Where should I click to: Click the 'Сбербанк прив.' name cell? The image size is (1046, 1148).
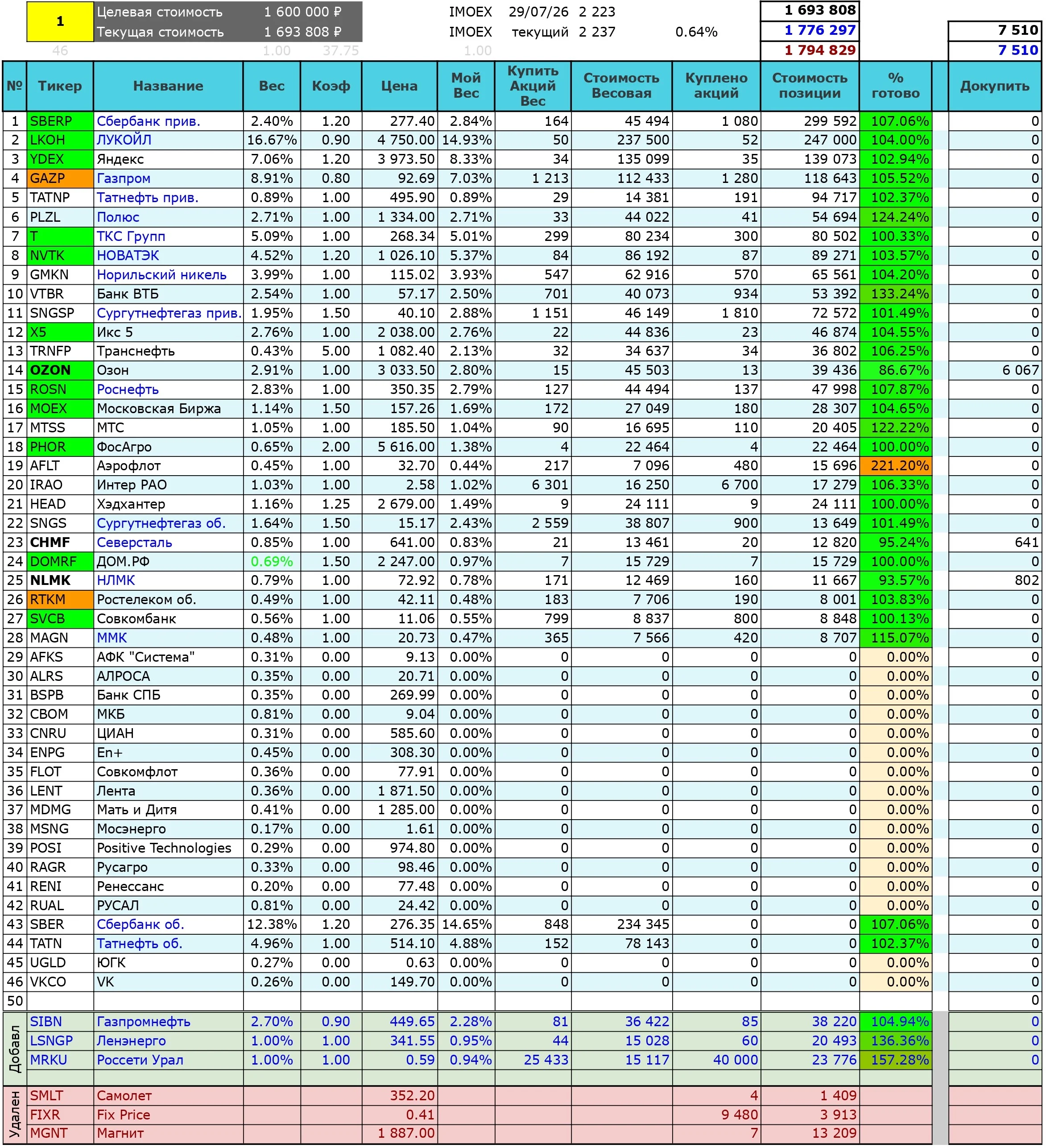coord(168,121)
